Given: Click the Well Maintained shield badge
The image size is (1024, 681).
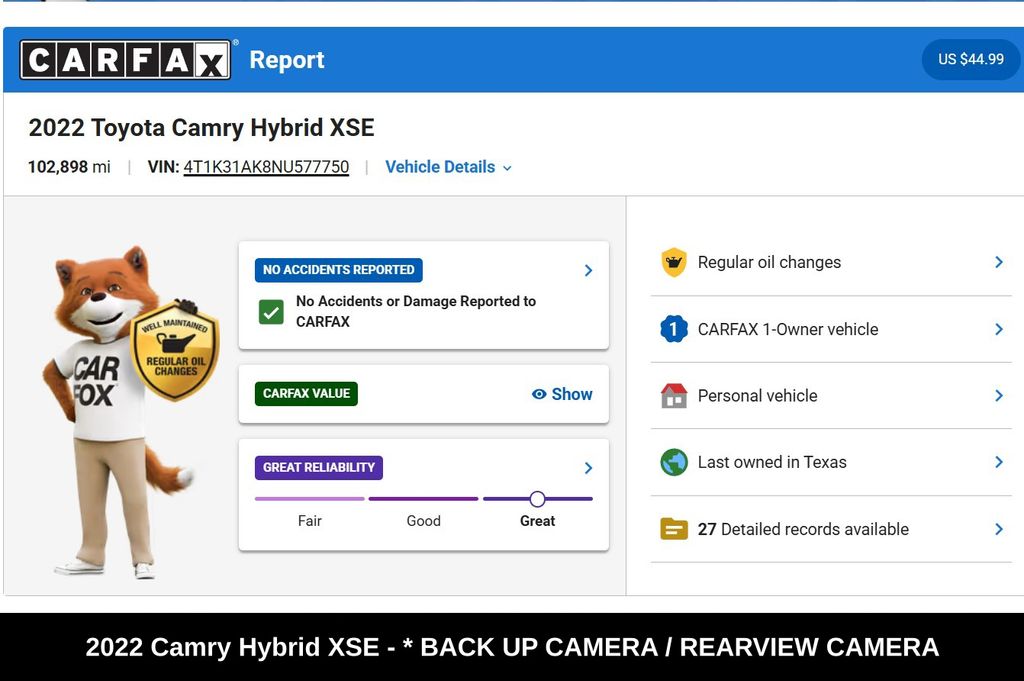Looking at the screenshot, I should click(176, 351).
